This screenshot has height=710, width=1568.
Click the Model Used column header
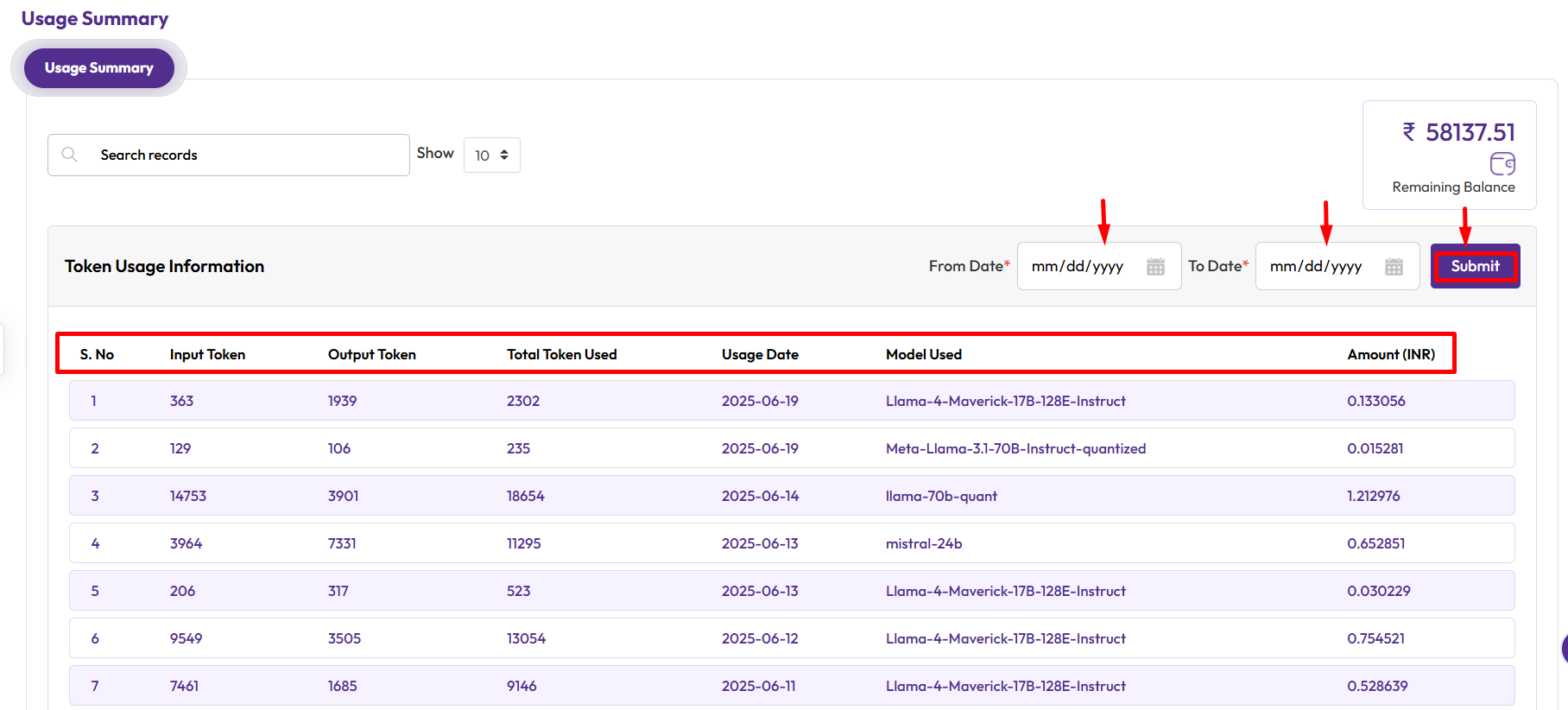point(923,354)
